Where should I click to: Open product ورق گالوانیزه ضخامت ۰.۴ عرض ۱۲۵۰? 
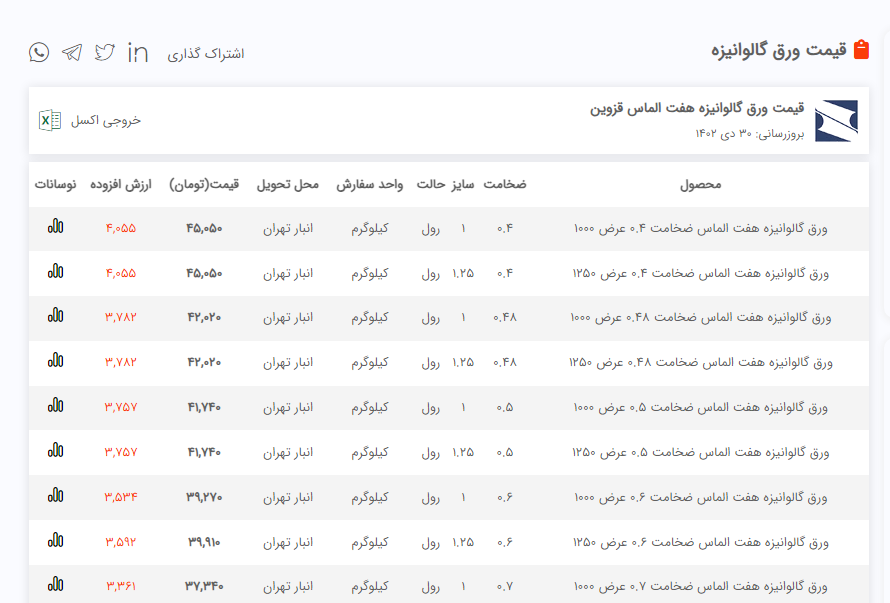pyautogui.click(x=700, y=273)
